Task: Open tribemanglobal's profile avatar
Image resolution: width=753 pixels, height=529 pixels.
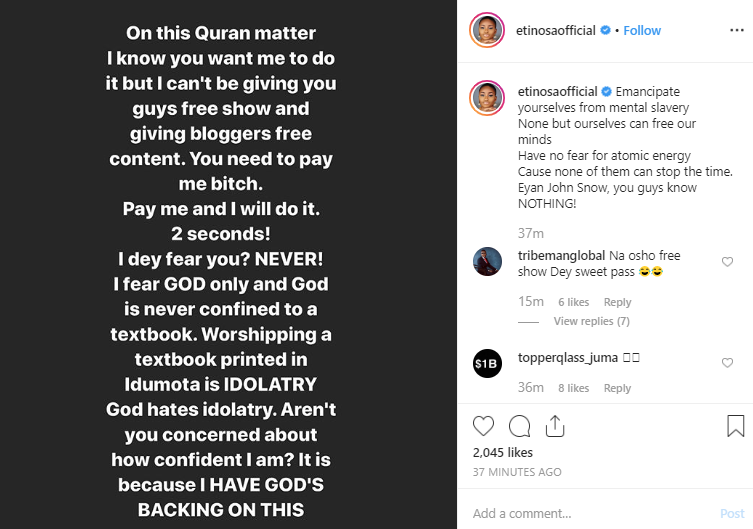Action: coord(487,262)
